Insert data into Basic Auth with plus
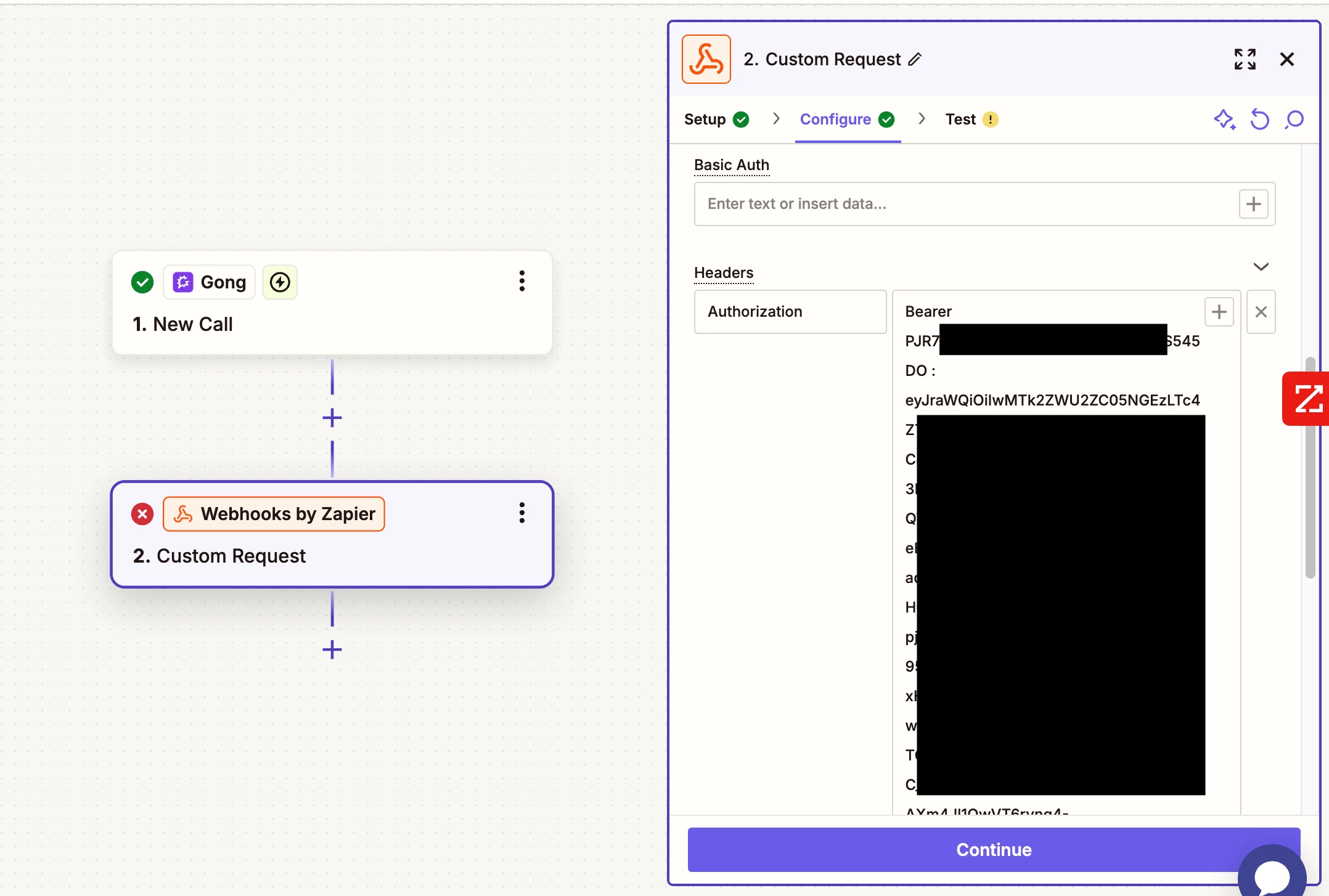Screen dimensions: 1329x896 [x=1253, y=204]
